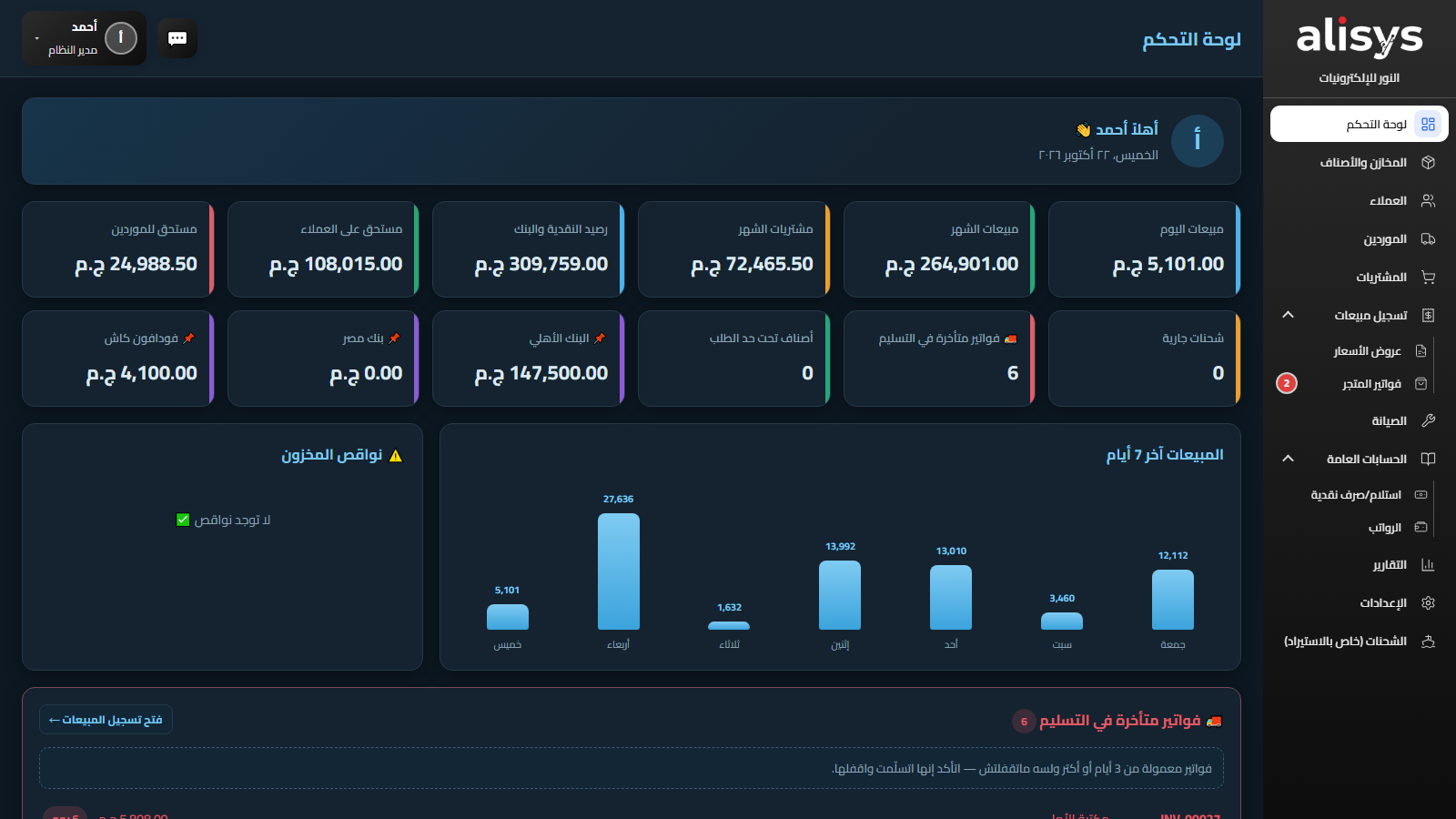The image size is (1456, 819).
Task: Open the مبيعات اليوم stat card
Action: point(1145,249)
